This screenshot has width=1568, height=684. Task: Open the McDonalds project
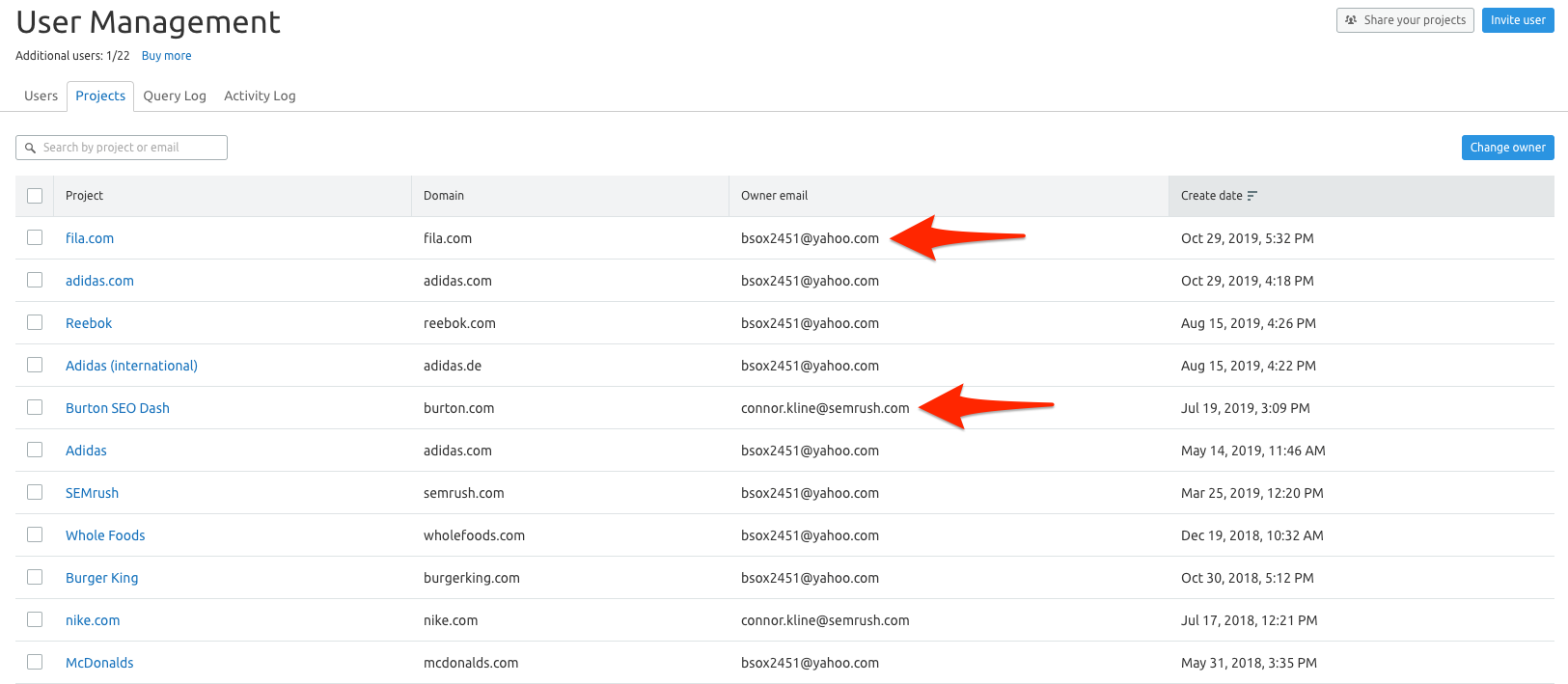coord(99,663)
